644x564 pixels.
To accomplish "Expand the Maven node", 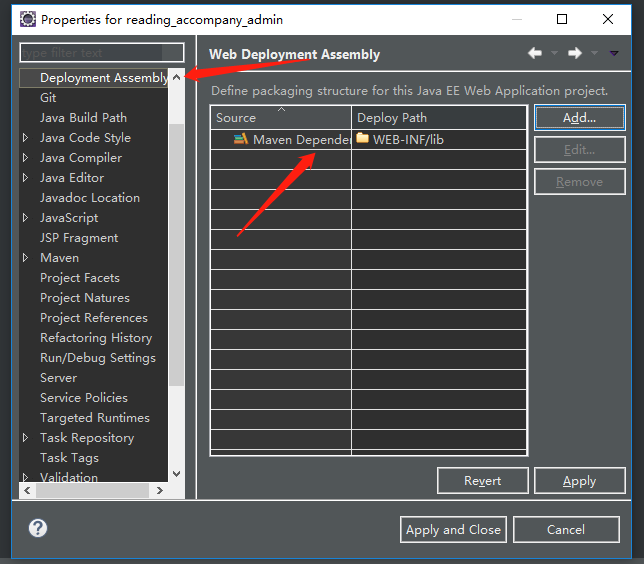I will coord(25,258).
